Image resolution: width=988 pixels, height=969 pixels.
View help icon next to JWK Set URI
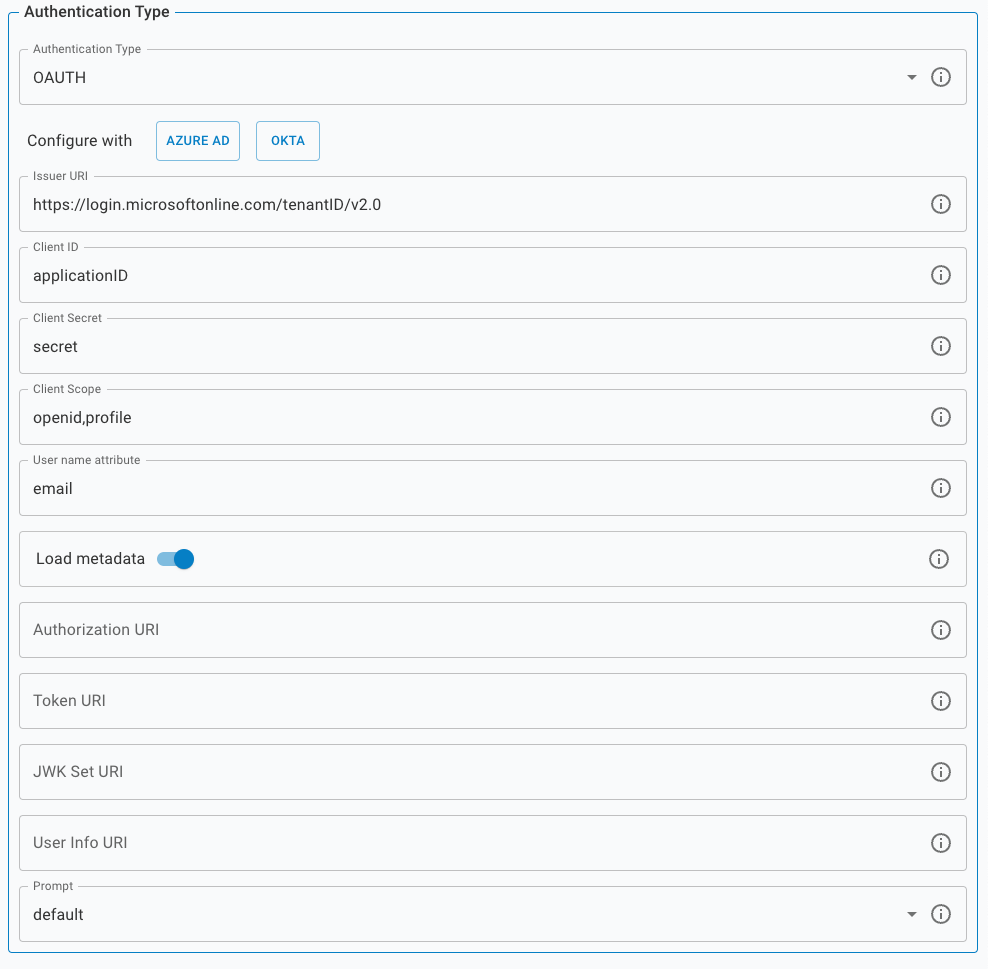(940, 772)
